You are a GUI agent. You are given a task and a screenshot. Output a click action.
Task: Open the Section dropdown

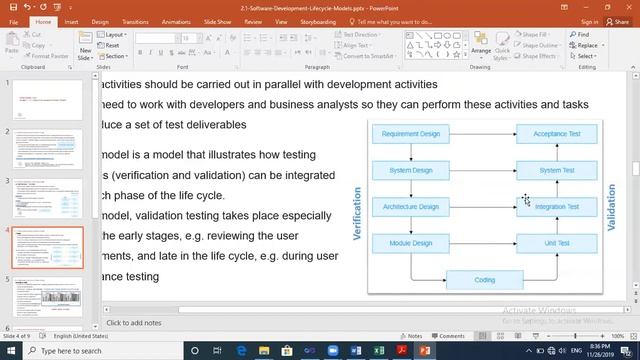coord(113,56)
